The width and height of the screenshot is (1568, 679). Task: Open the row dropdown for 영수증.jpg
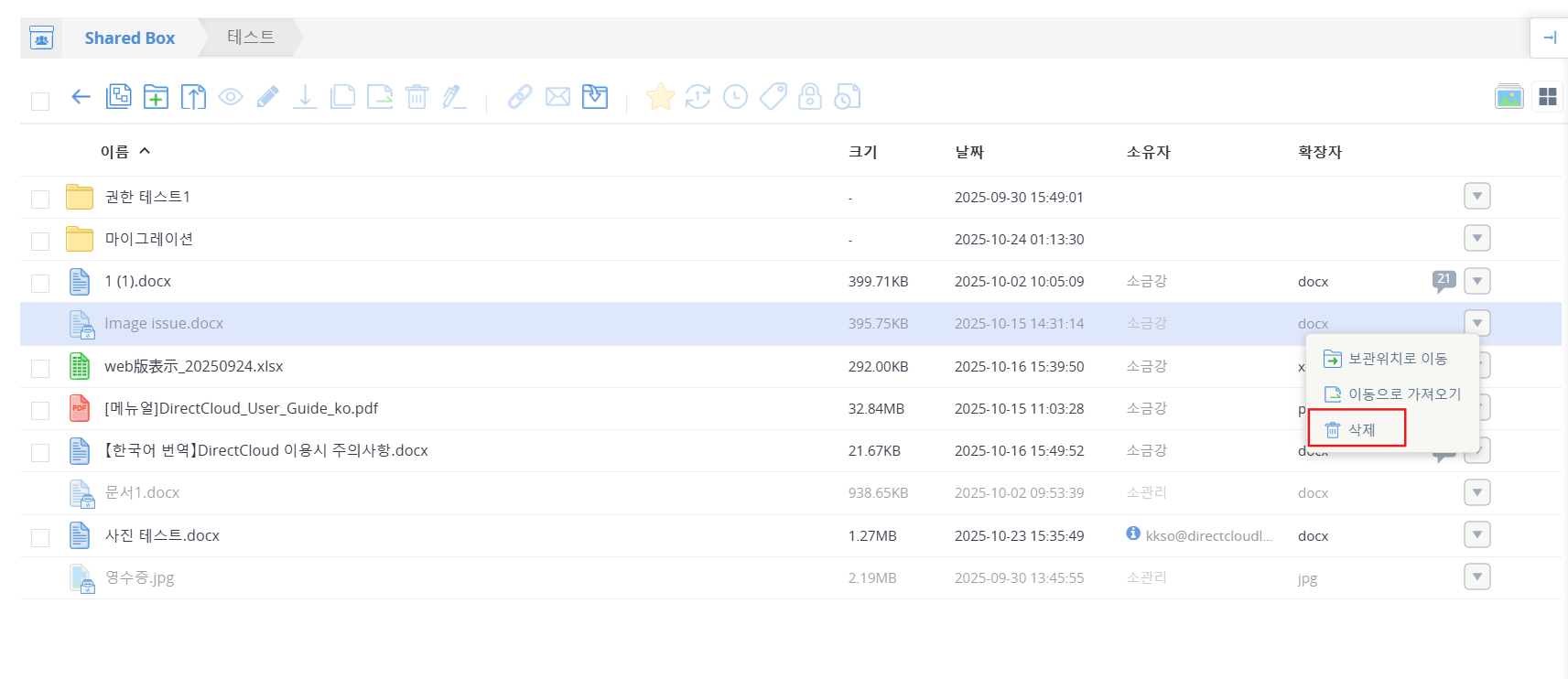click(1476, 577)
